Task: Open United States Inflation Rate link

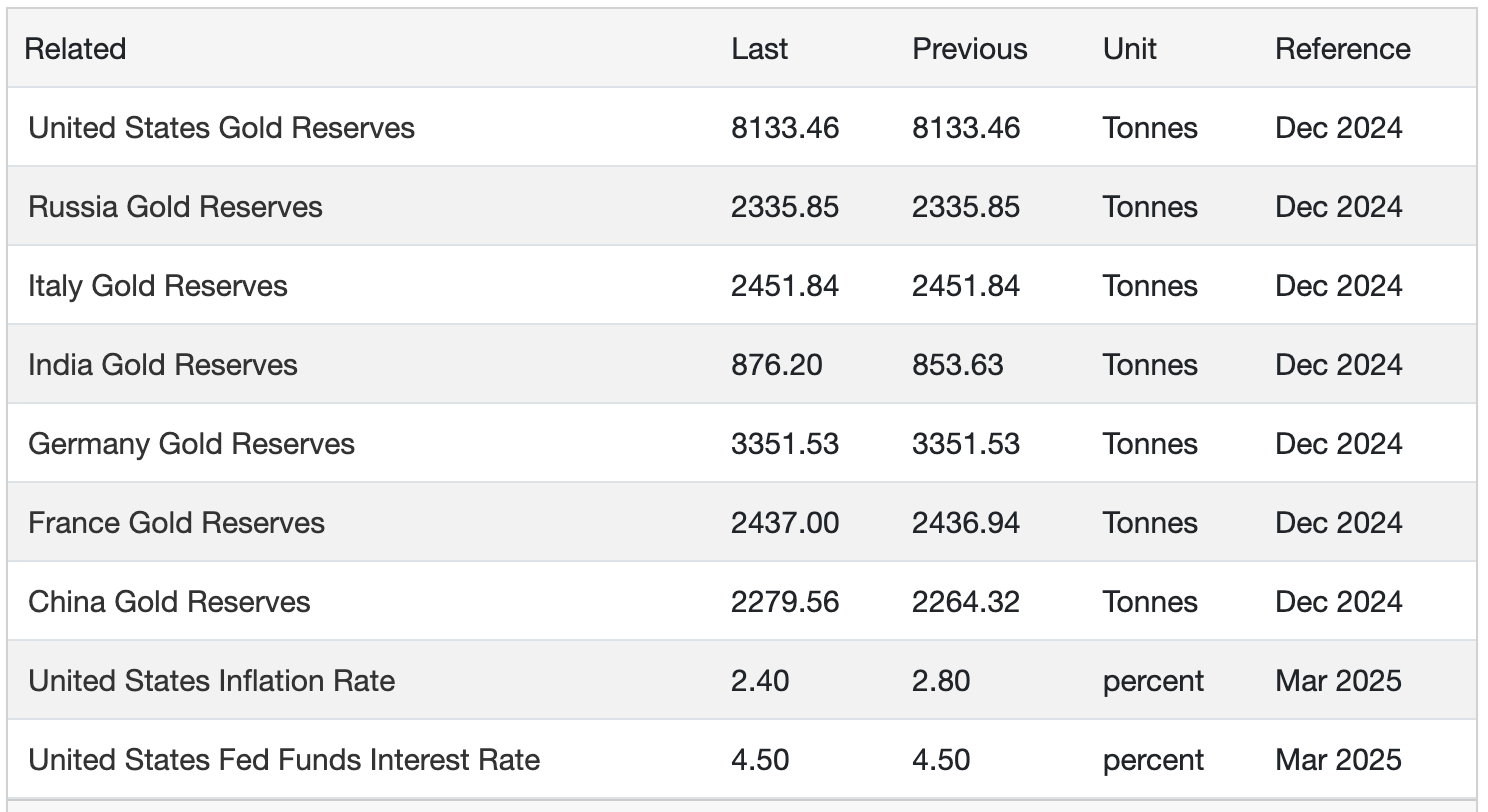Action: point(211,681)
